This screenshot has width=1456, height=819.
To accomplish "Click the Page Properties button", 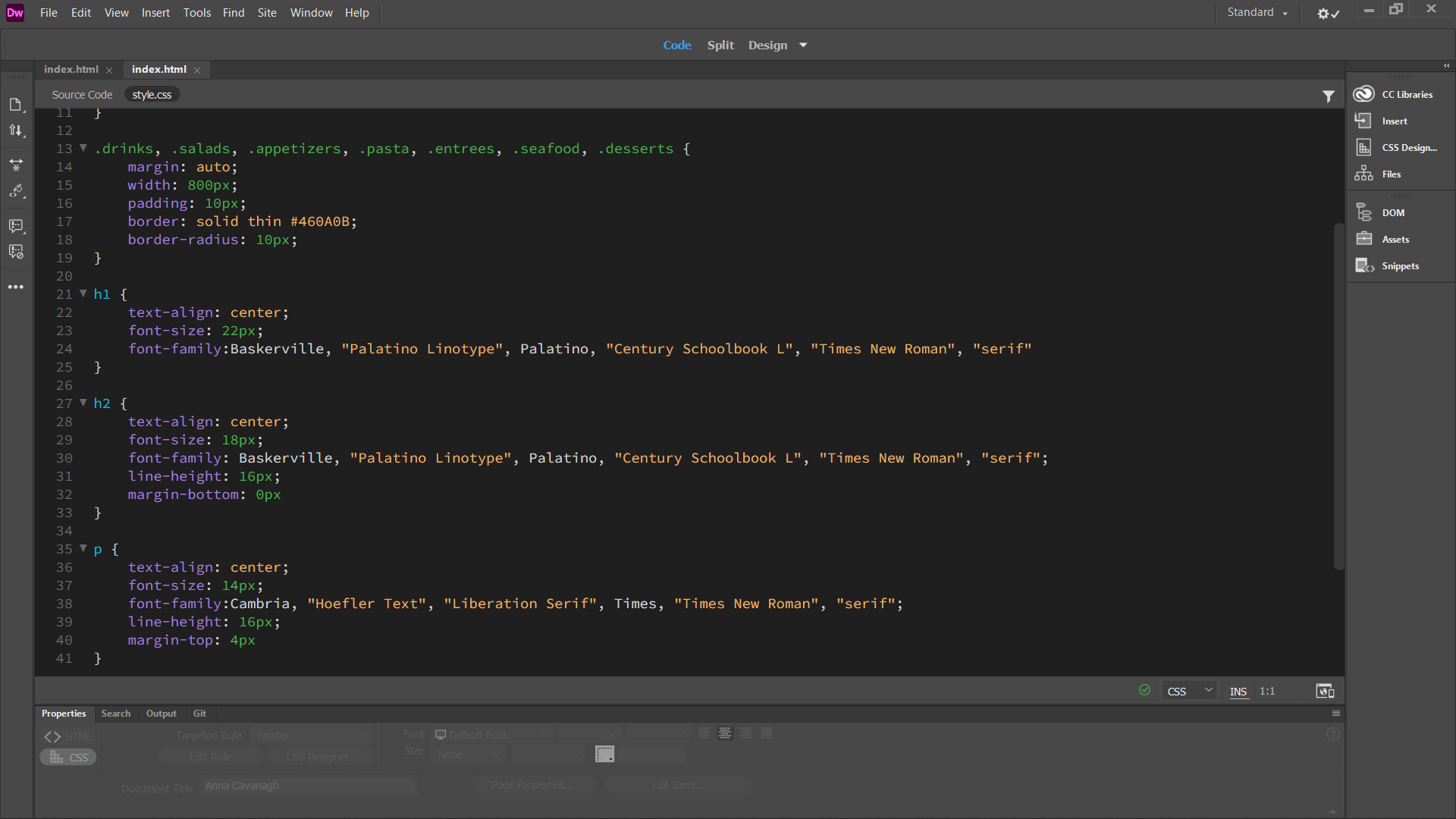I will [x=535, y=785].
